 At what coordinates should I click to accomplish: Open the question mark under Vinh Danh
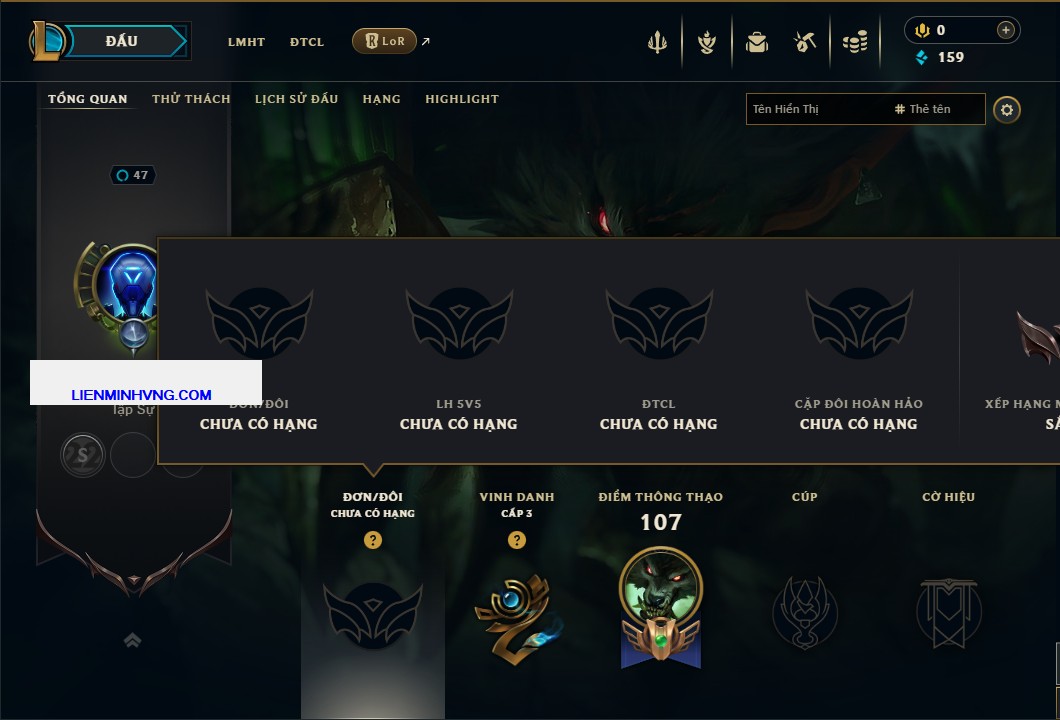pyautogui.click(x=516, y=539)
